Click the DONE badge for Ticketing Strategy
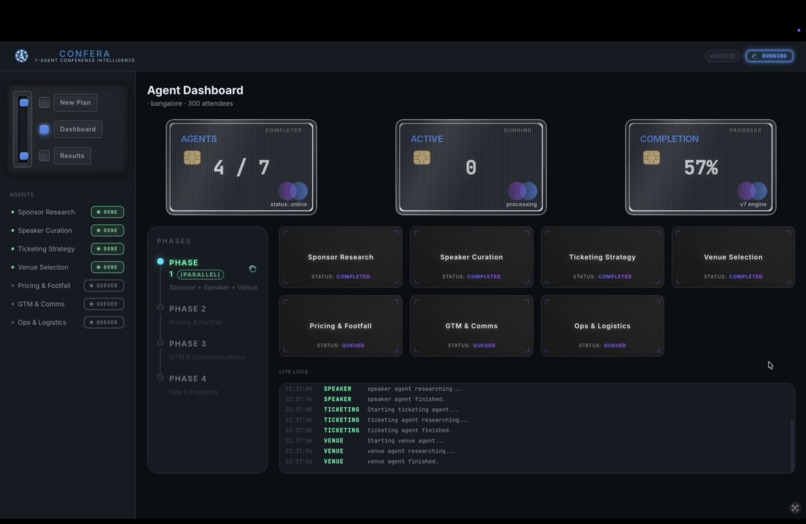The image size is (806, 524). pyautogui.click(x=107, y=249)
